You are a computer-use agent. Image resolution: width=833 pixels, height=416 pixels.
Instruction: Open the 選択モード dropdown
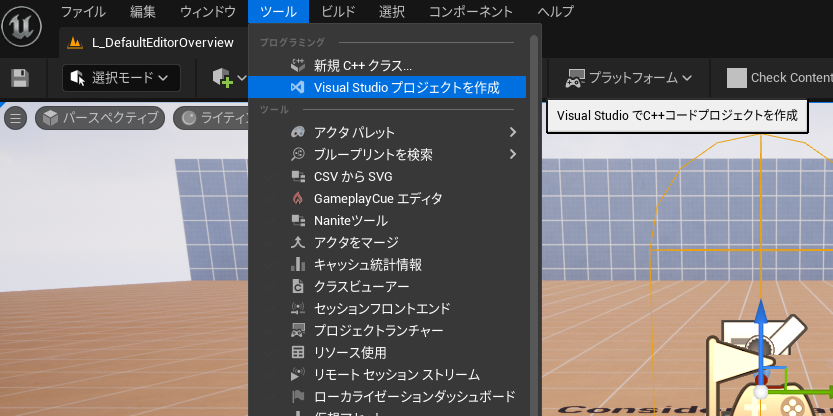coord(122,78)
